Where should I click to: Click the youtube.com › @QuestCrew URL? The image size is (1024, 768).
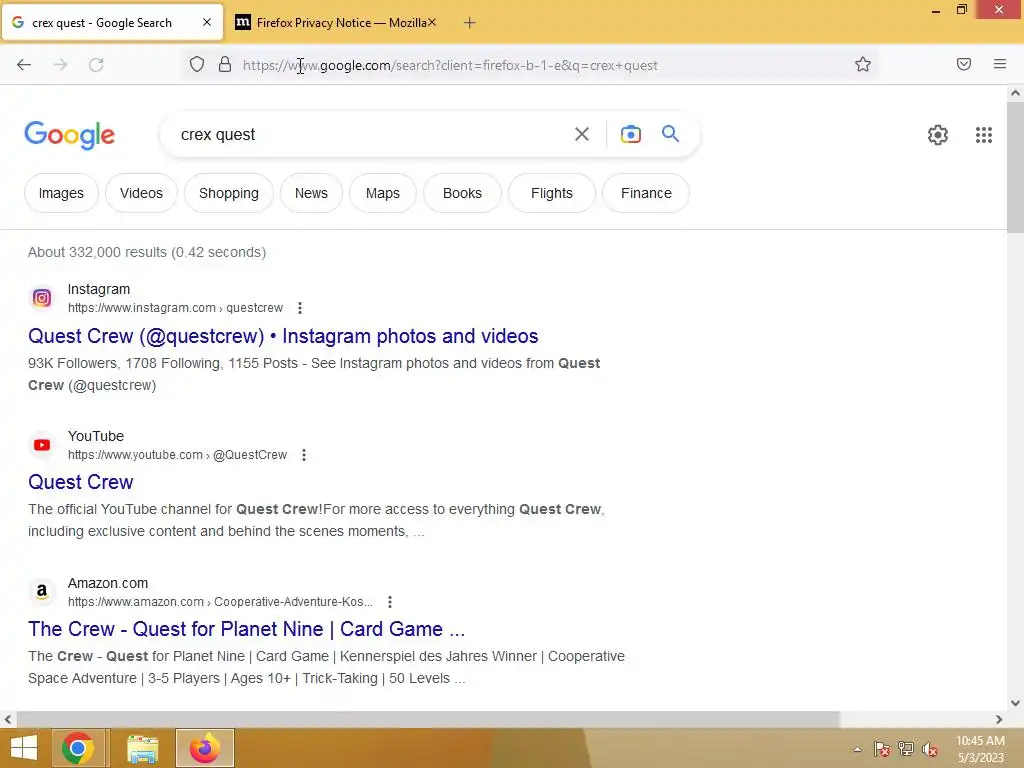(177, 455)
